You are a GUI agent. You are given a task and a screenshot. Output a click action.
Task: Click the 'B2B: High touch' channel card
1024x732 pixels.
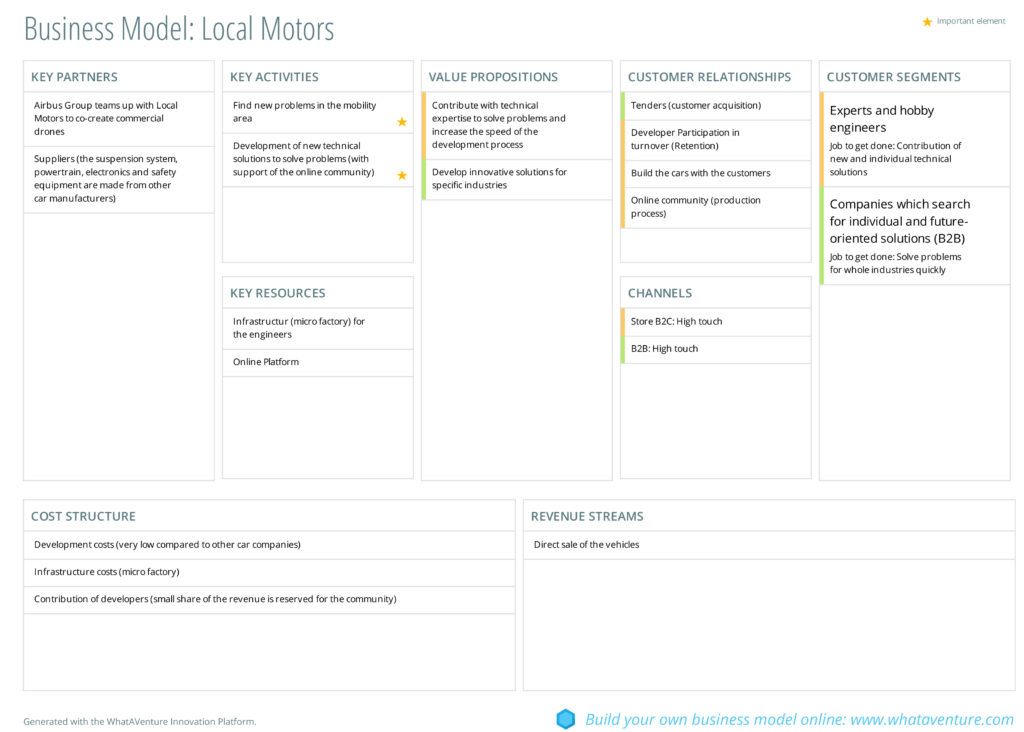coord(716,349)
